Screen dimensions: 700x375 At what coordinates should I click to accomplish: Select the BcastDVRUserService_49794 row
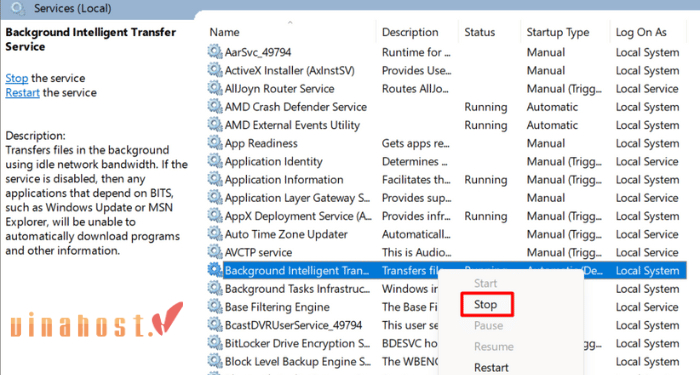point(293,325)
